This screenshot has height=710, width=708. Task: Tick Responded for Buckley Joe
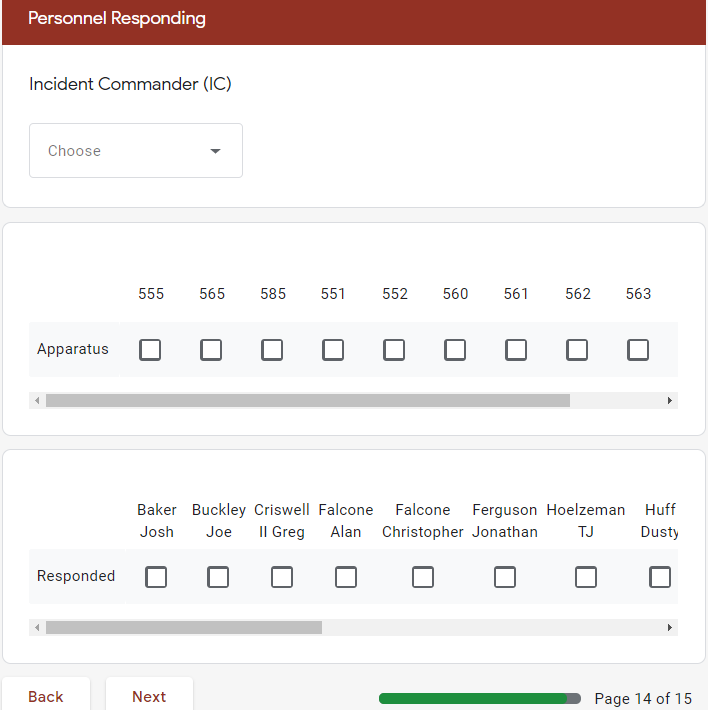pos(218,577)
